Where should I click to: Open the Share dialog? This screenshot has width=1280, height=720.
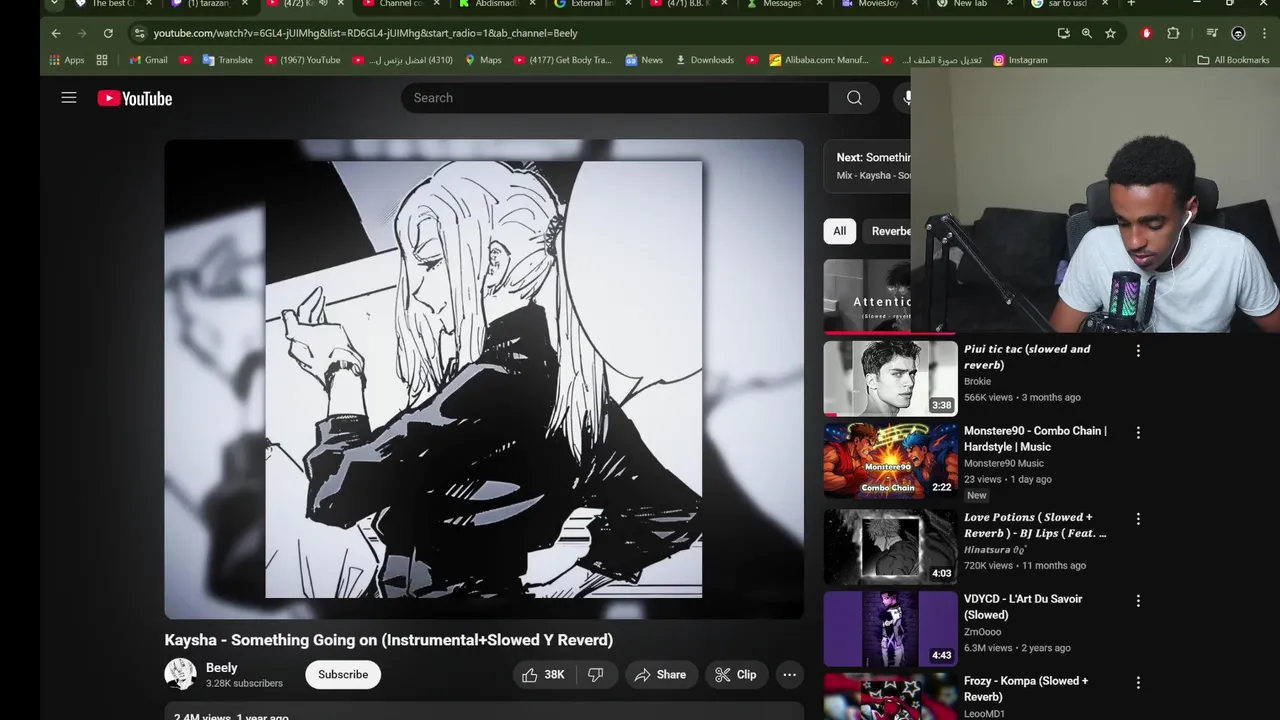(661, 675)
